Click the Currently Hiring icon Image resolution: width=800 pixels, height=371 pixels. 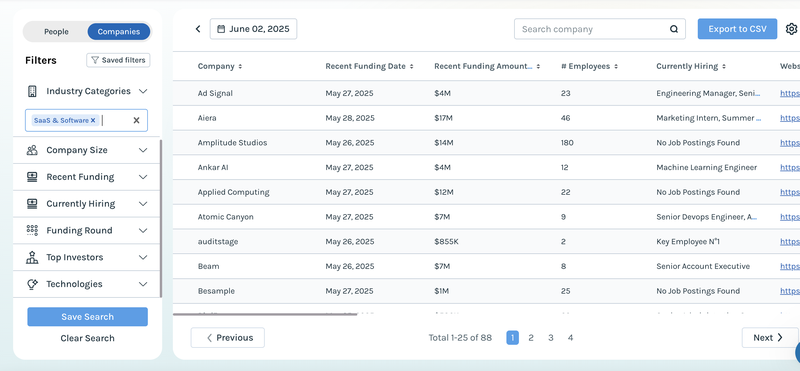point(32,204)
